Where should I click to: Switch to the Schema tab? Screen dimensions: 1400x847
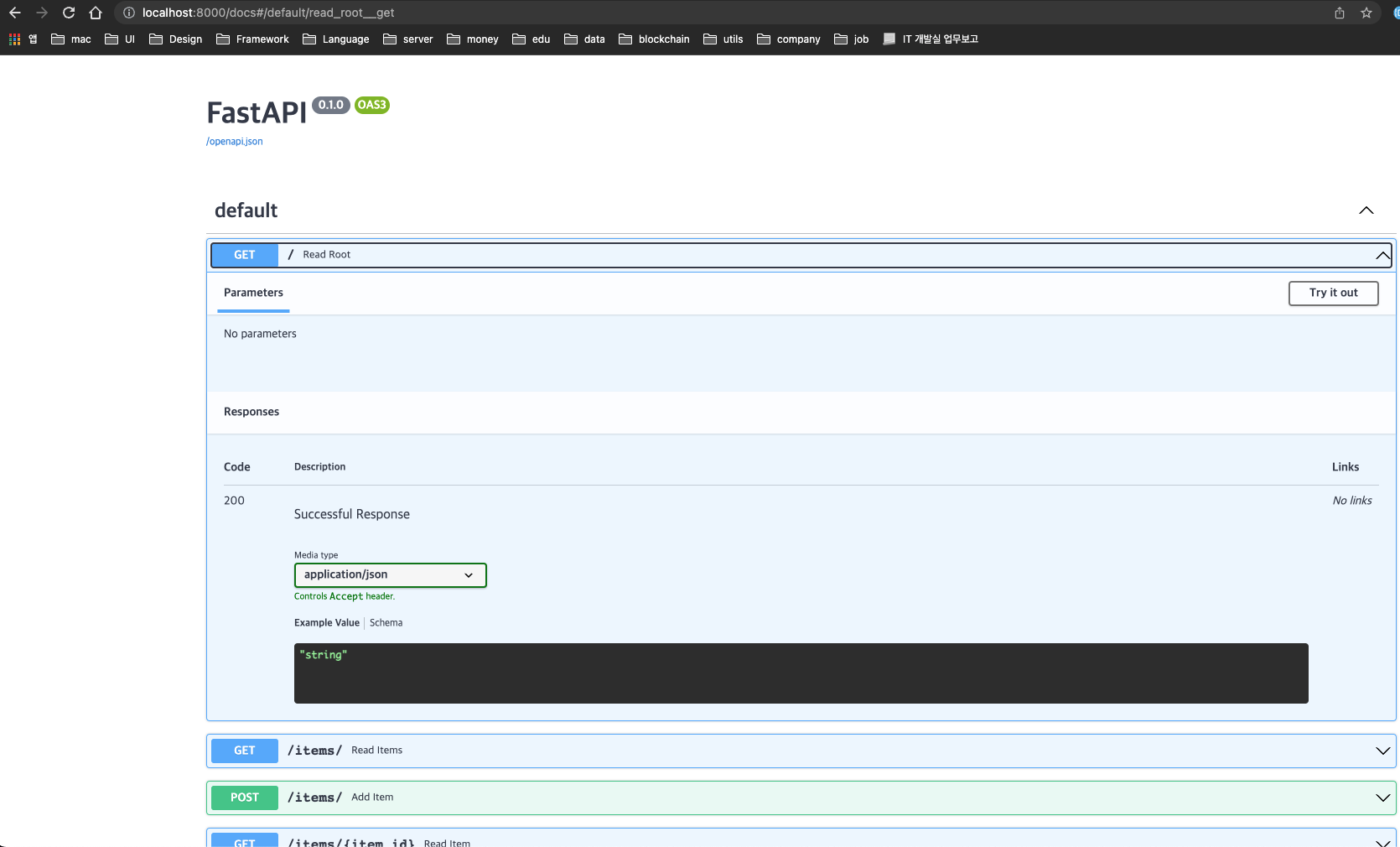pyautogui.click(x=386, y=623)
